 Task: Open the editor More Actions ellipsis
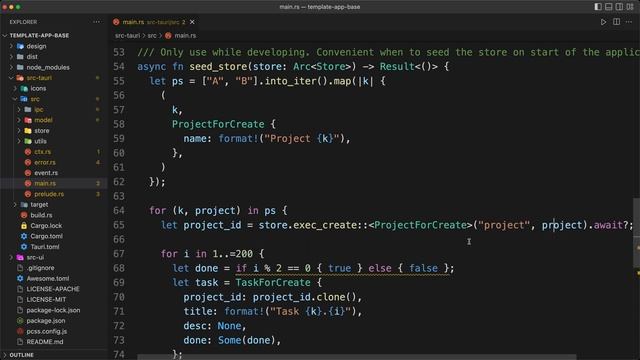[x=629, y=22]
